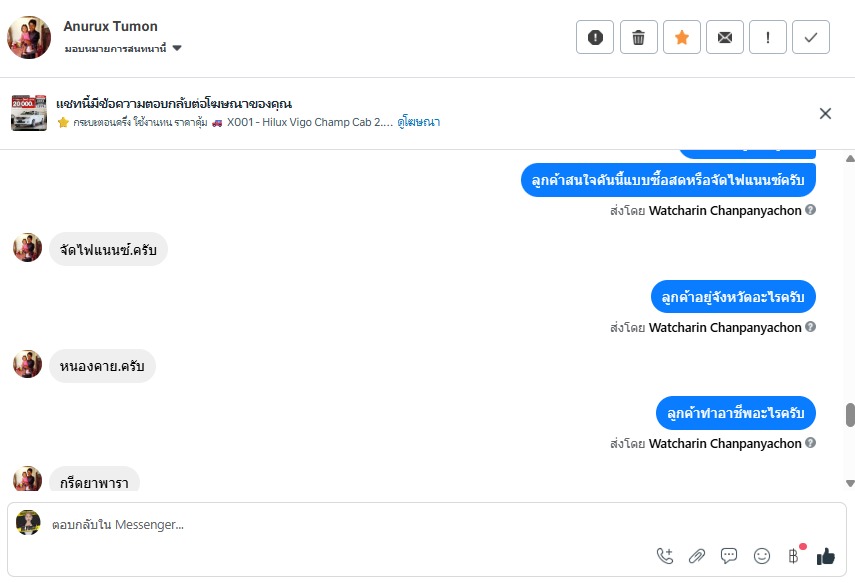This screenshot has width=855, height=583.
Task: Mark conversation done with checkmark button
Action: pyautogui.click(x=811, y=37)
